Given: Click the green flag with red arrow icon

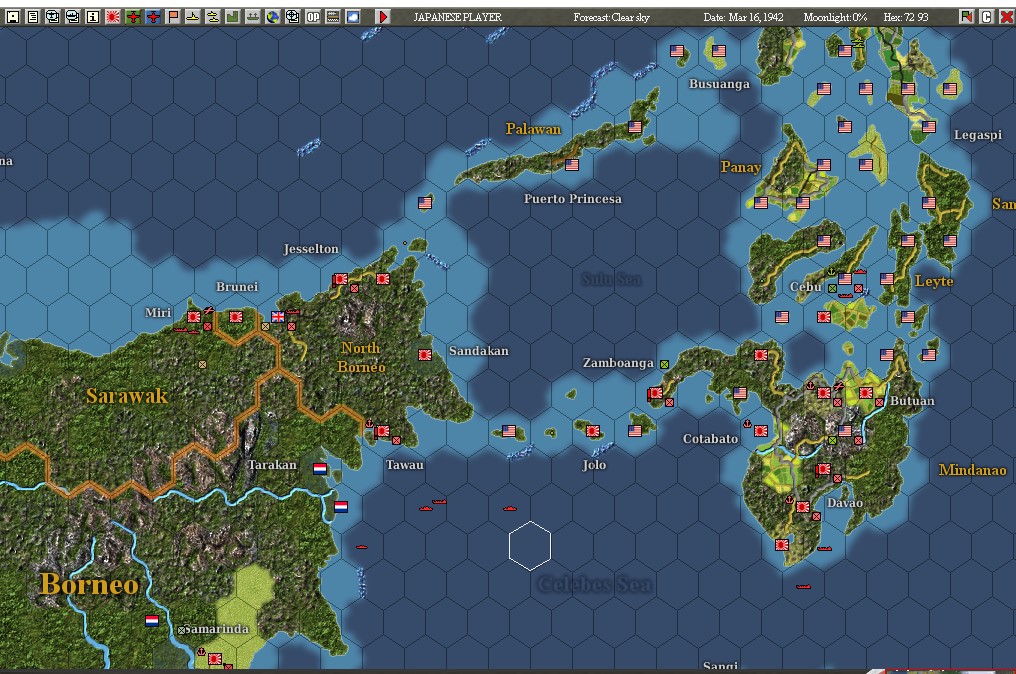Looking at the screenshot, I should (966, 17).
